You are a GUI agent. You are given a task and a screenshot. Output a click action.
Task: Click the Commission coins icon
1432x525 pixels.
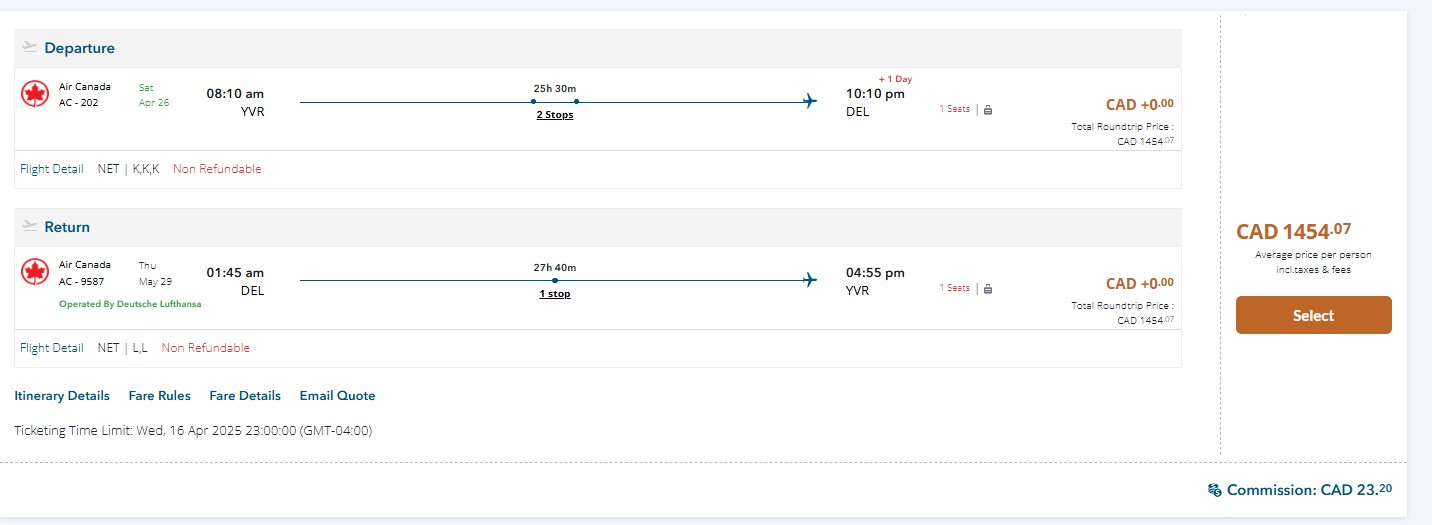click(1215, 490)
